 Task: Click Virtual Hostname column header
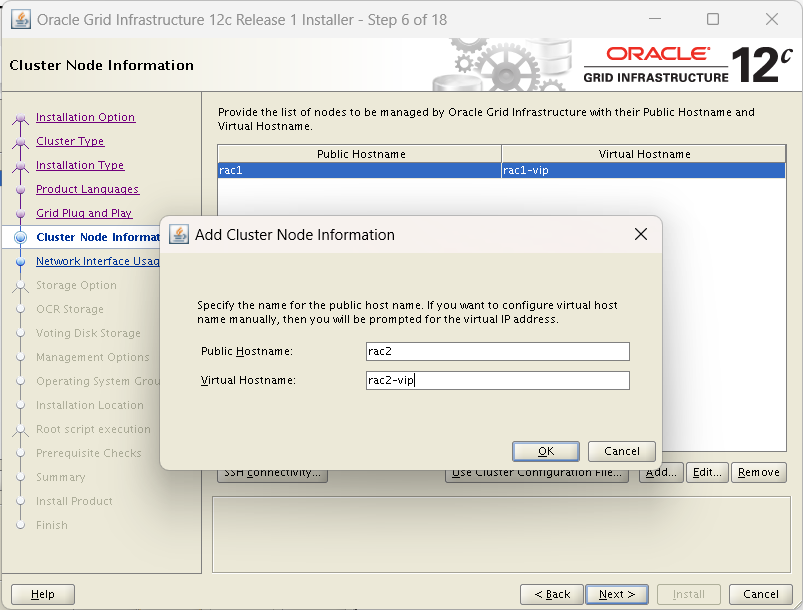(x=643, y=154)
